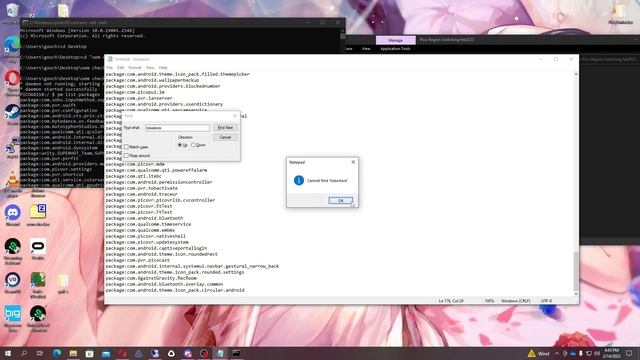The height and width of the screenshot is (360, 640).
Task: Open Task View on the taskbar
Action: pyautogui.click(x=40, y=353)
